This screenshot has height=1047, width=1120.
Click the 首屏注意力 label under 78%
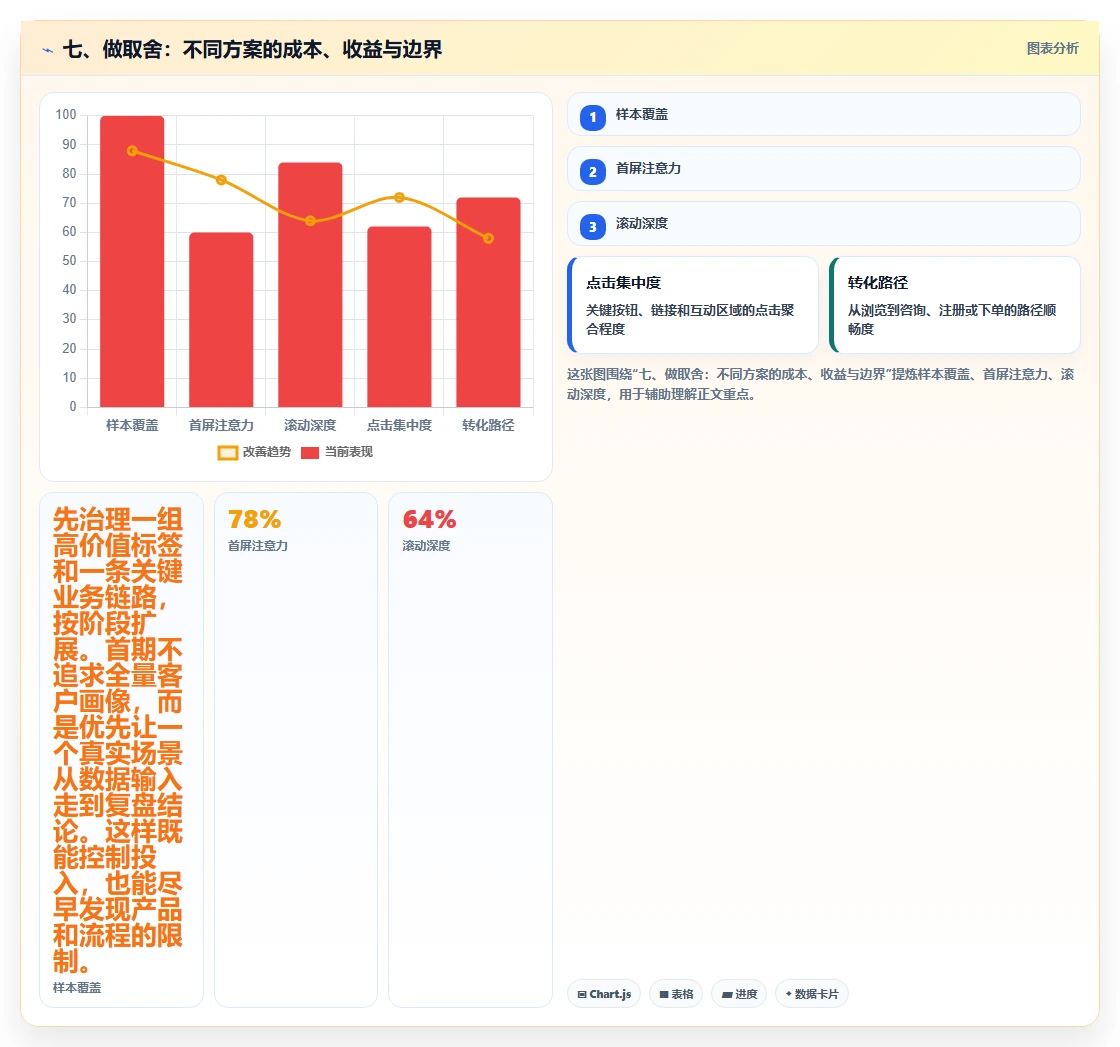click(x=258, y=546)
